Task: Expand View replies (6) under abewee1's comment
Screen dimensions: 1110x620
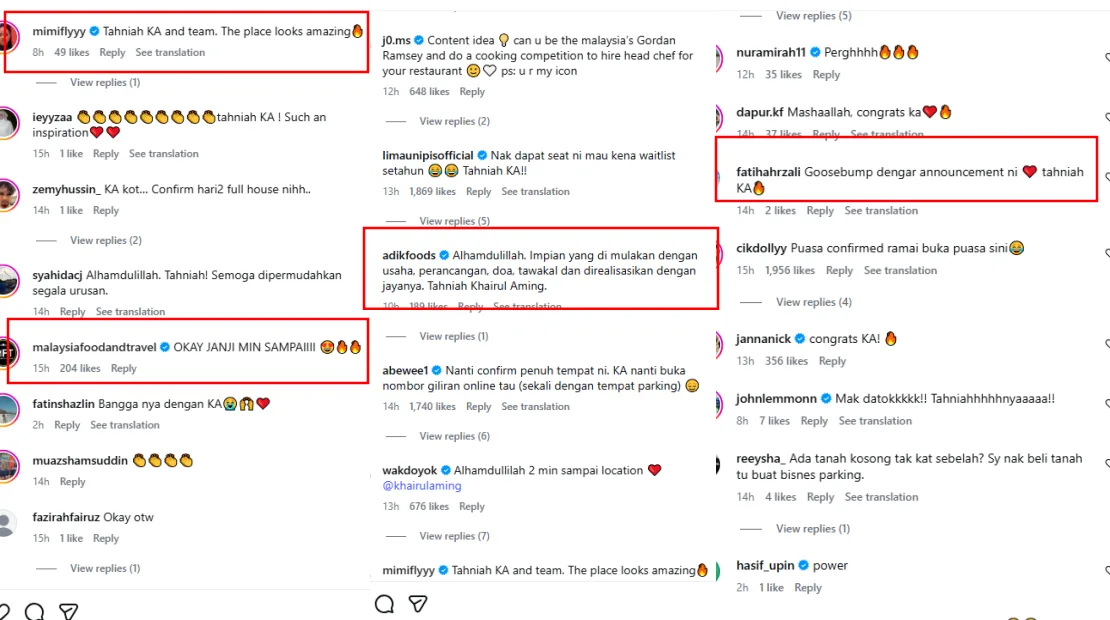Action: click(454, 436)
